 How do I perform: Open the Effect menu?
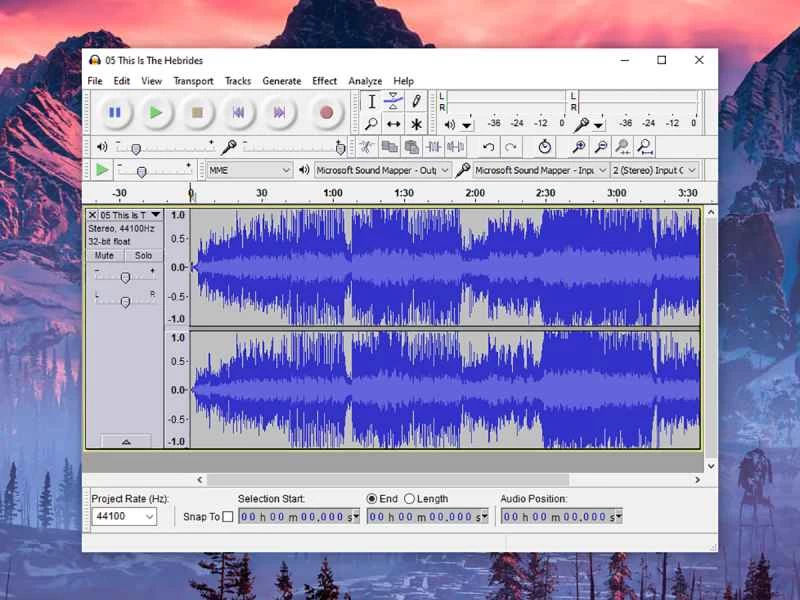(324, 81)
